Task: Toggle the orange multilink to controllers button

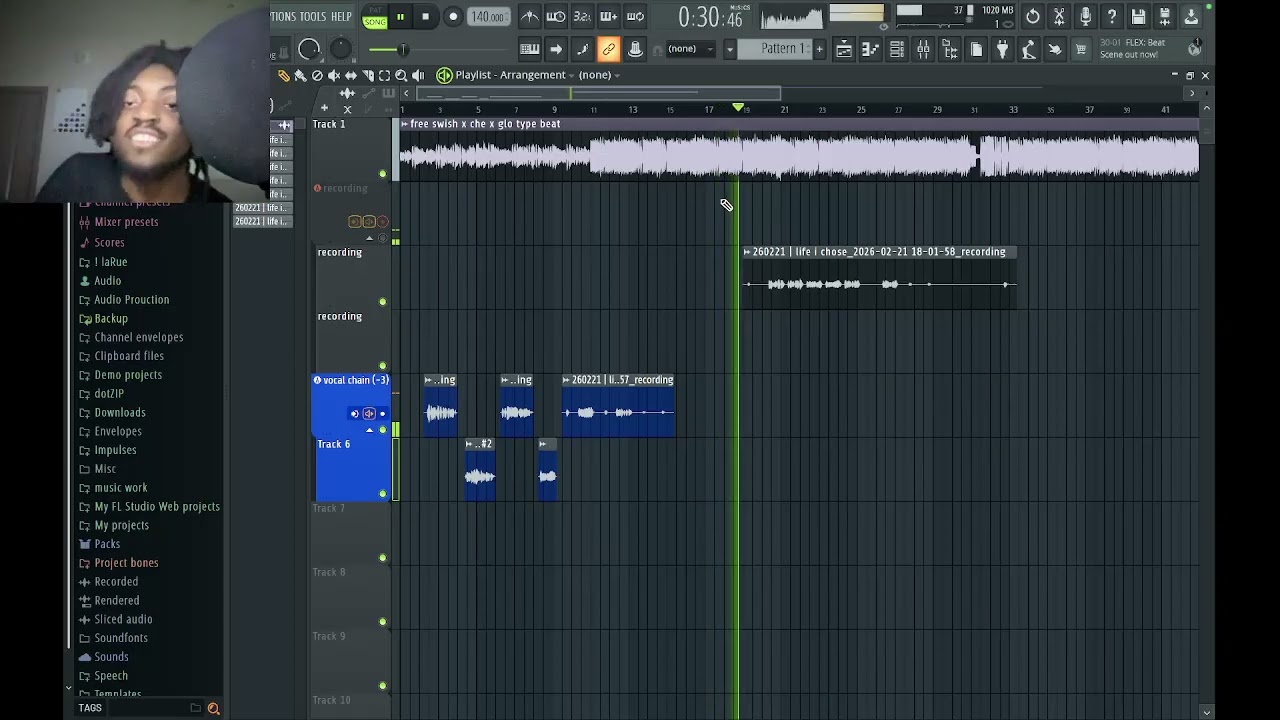Action: [609, 49]
